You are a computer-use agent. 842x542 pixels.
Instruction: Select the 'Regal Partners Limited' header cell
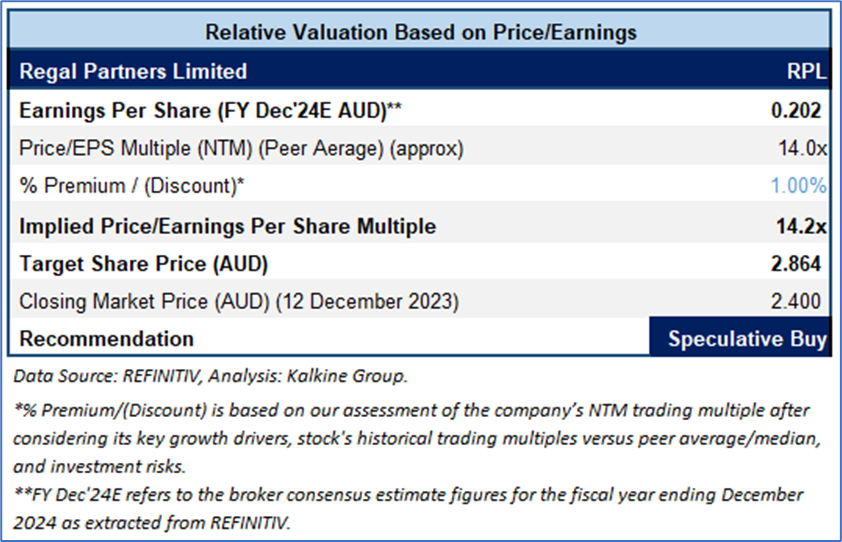point(133,71)
